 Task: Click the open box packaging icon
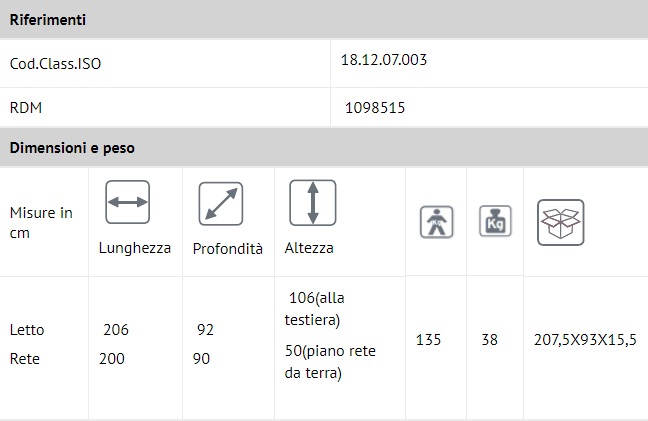(560, 222)
